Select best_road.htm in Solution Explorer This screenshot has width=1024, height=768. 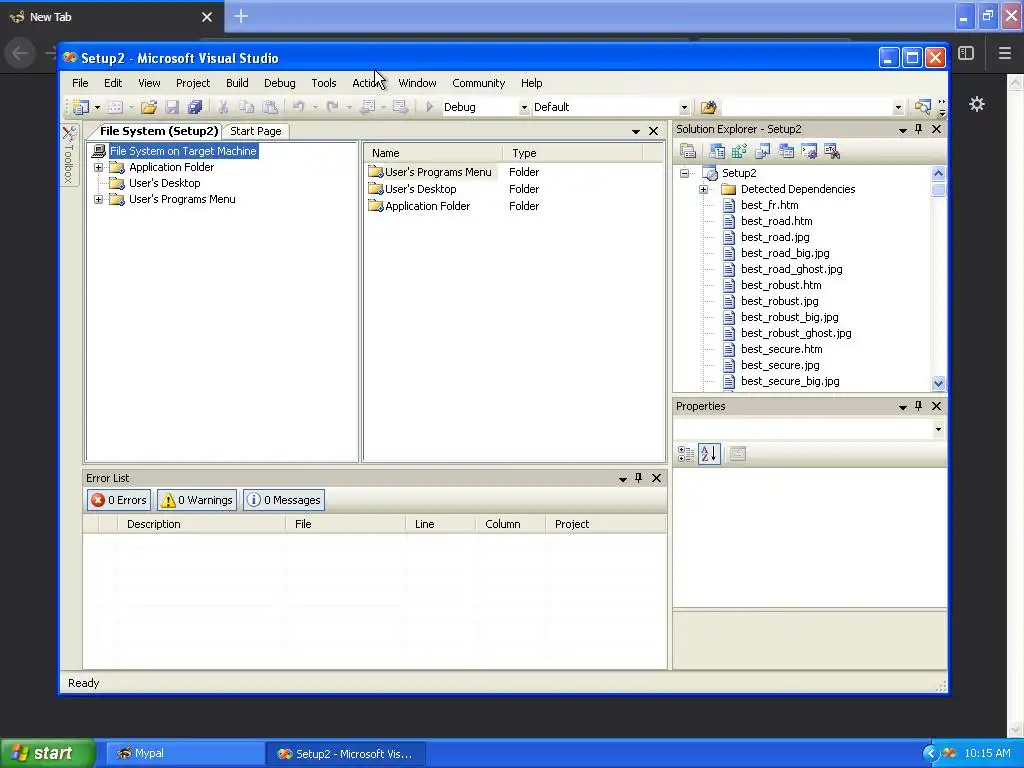pyautogui.click(x=776, y=221)
